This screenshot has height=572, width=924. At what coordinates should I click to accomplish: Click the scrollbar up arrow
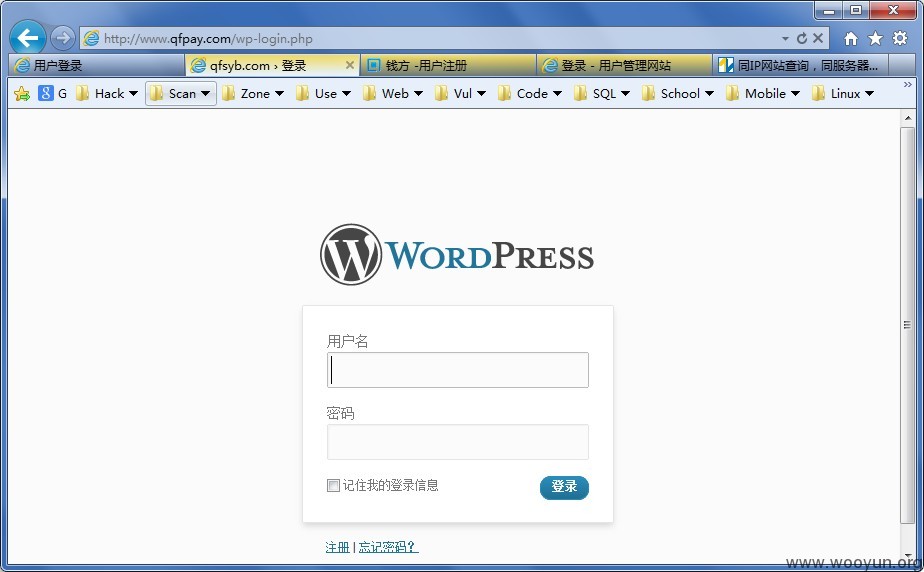[907, 117]
